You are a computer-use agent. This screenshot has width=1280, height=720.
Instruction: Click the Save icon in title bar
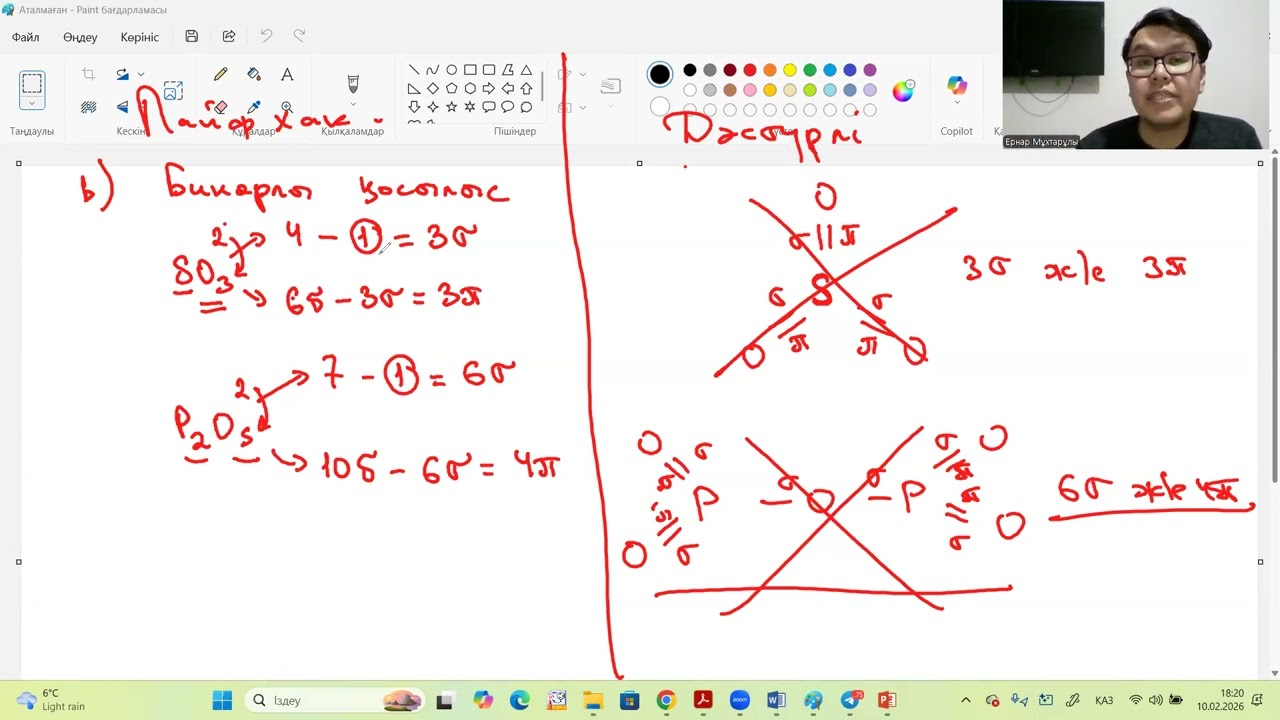pyautogui.click(x=191, y=36)
